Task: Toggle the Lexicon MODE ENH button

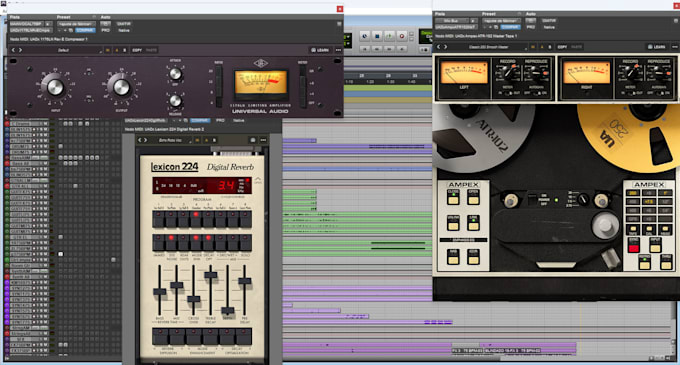Action: pos(196,243)
